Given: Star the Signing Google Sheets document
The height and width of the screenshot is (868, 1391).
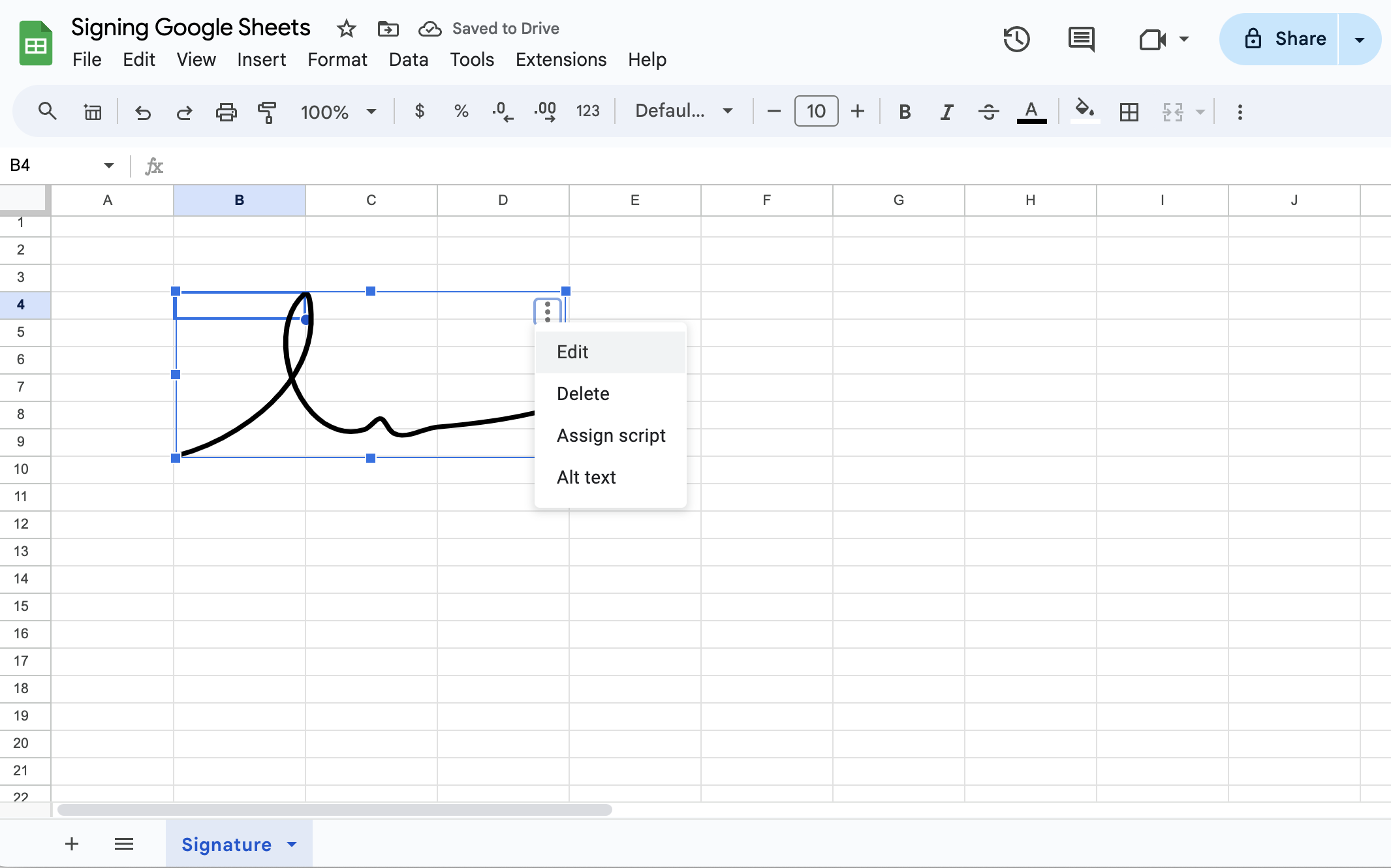Looking at the screenshot, I should click(346, 29).
